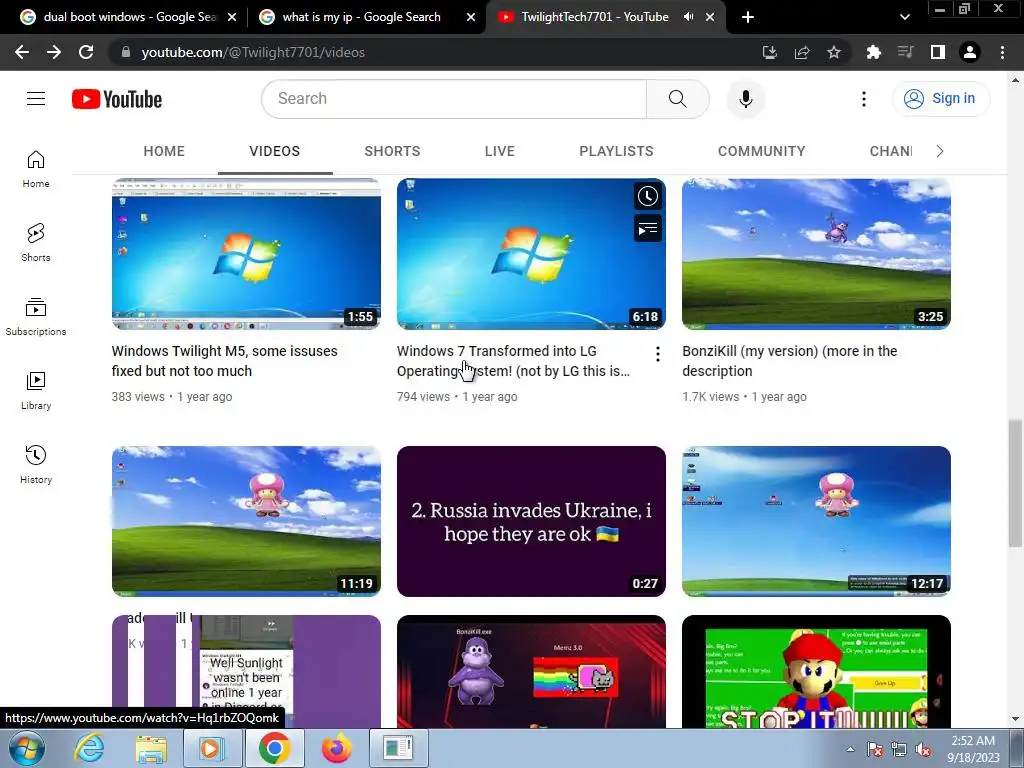This screenshot has width=1024, height=768.
Task: Click browser back arrow
Action: tap(22, 52)
